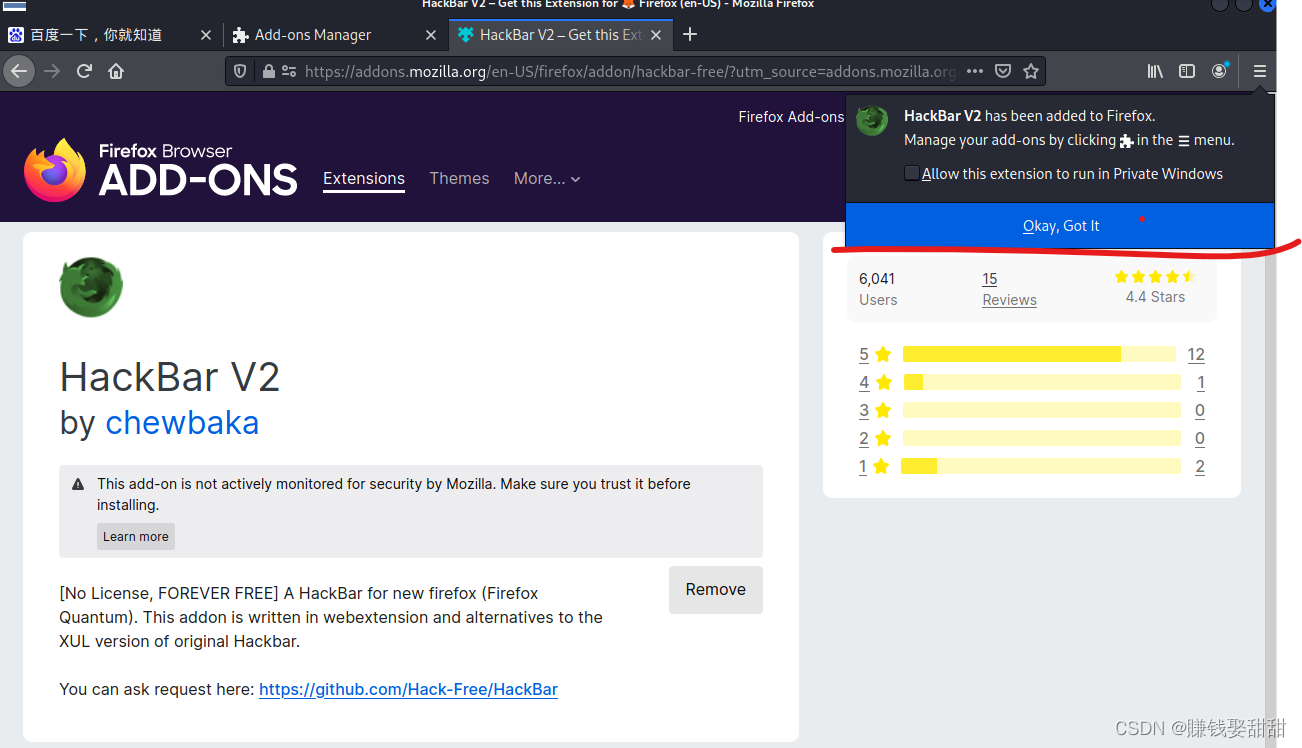The width and height of the screenshot is (1302, 748).
Task: Click the 2 count of one-star reviews
Action: [1200, 466]
